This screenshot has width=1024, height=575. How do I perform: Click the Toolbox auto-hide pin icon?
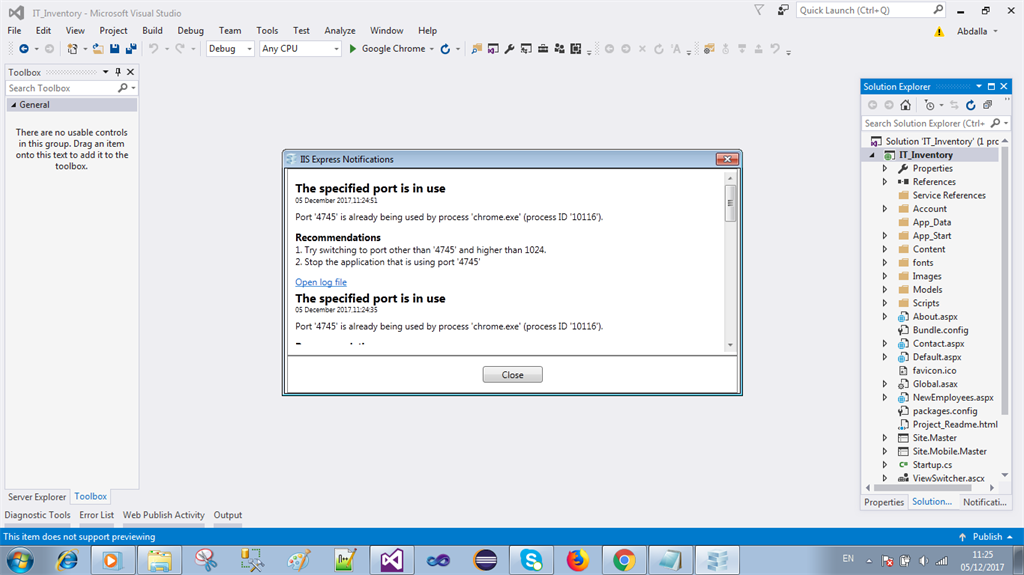coord(118,72)
